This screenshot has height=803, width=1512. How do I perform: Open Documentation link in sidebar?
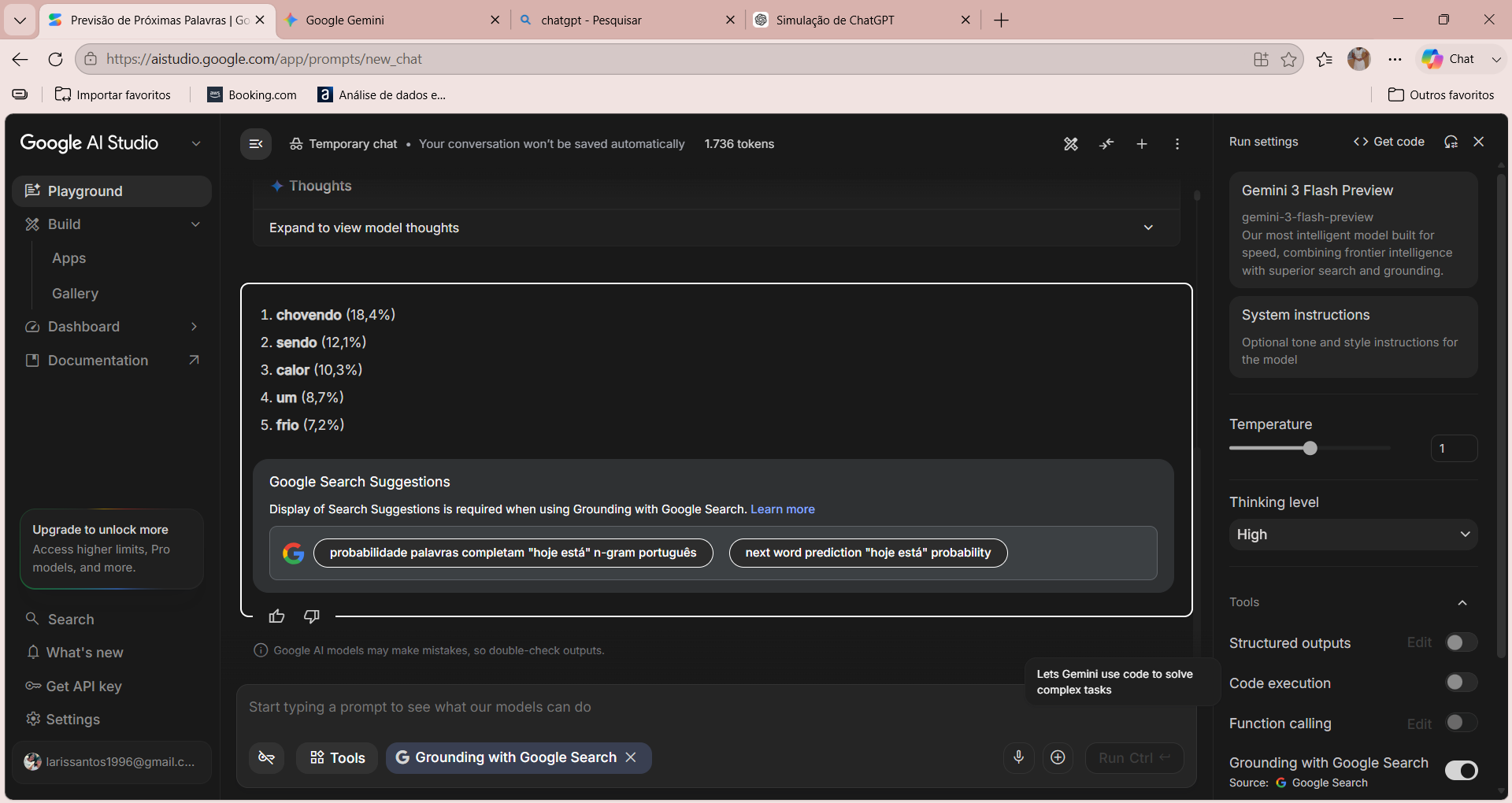click(112, 361)
